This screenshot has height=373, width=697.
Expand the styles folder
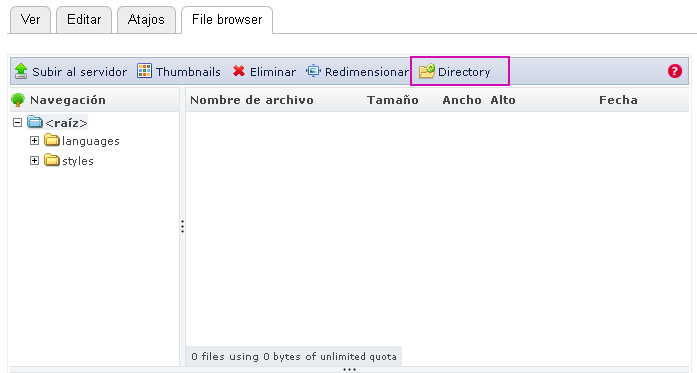(x=34, y=160)
